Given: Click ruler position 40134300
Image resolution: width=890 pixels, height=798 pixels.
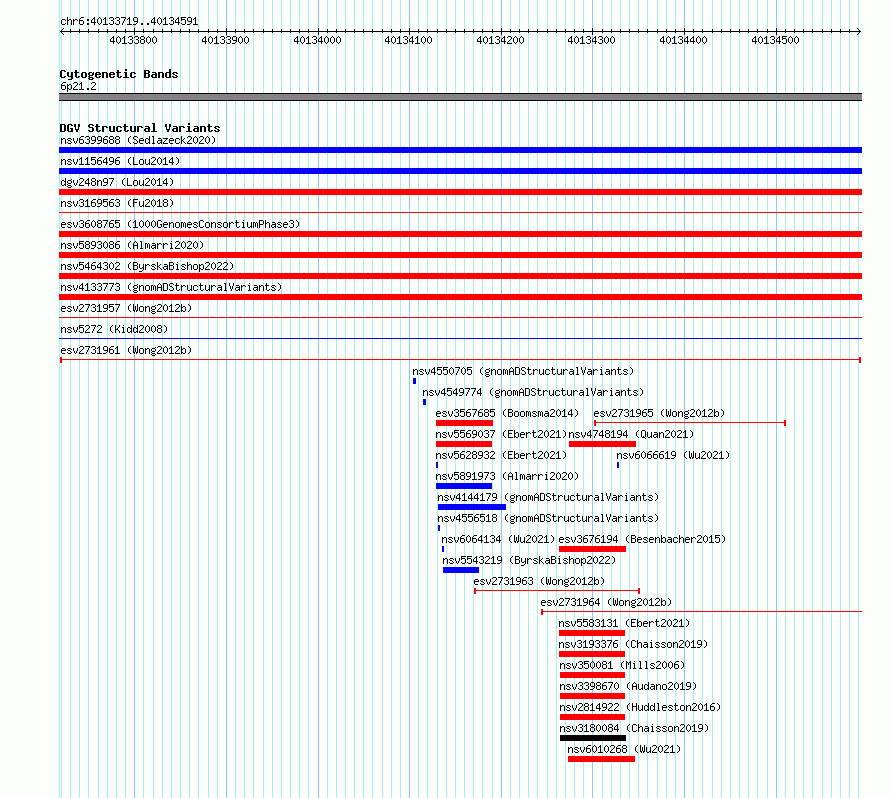Looking at the screenshot, I should click(591, 40).
